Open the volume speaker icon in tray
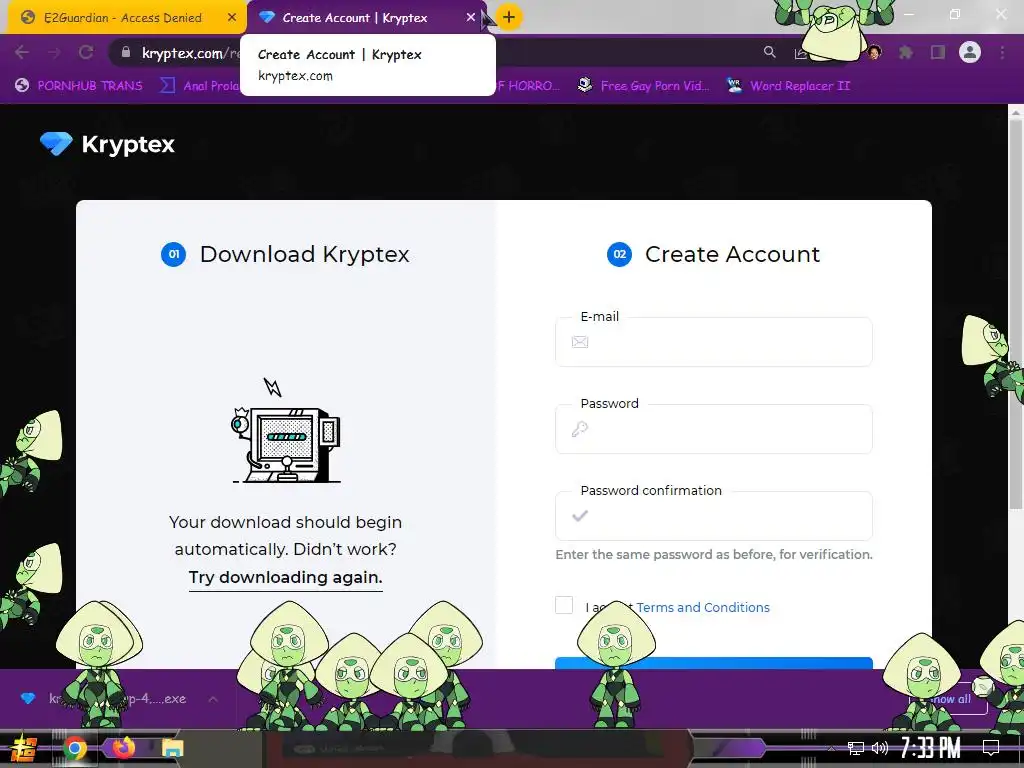The width and height of the screenshot is (1024, 768). pyautogui.click(x=880, y=748)
